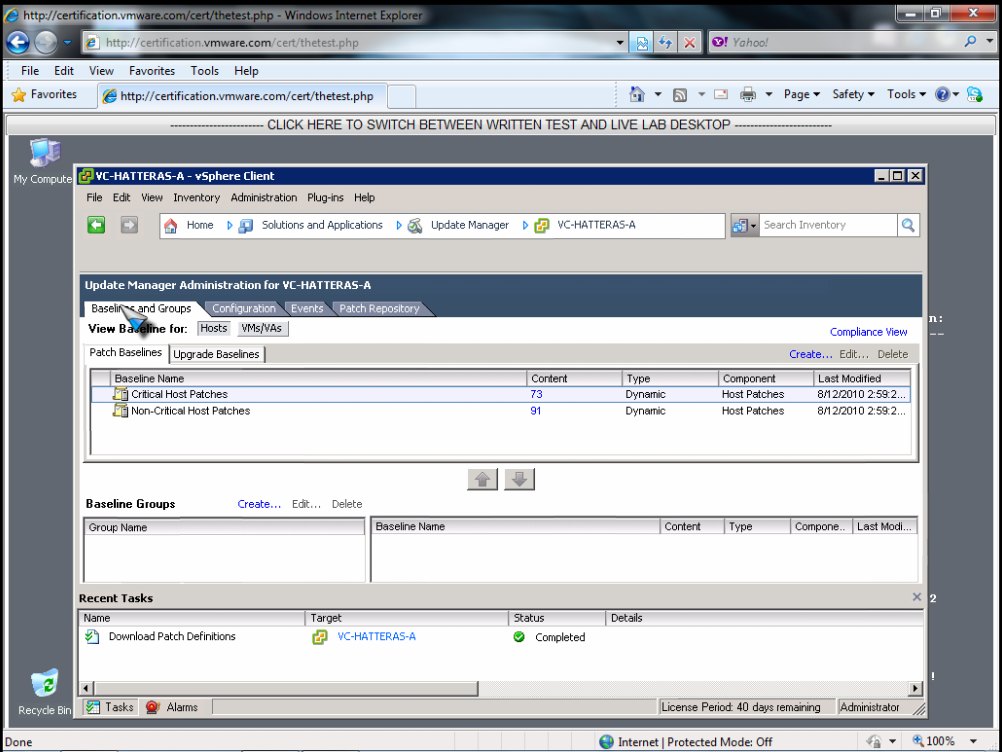Viewport: 1002px width, 752px height.
Task: Click the vSphere Client green back arrow
Action: tap(96, 225)
